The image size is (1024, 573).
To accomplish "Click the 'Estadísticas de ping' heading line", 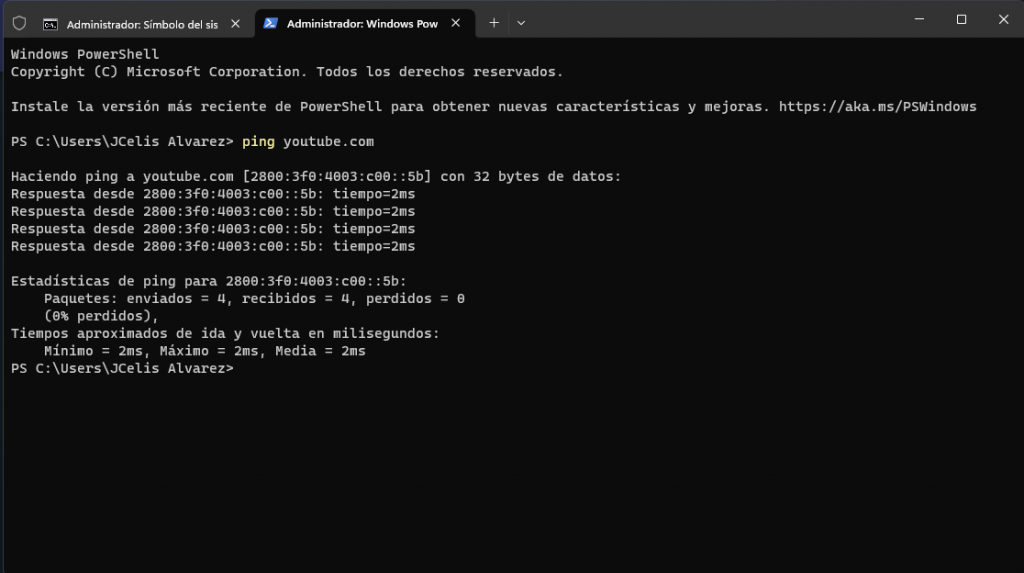I will pos(208,281).
